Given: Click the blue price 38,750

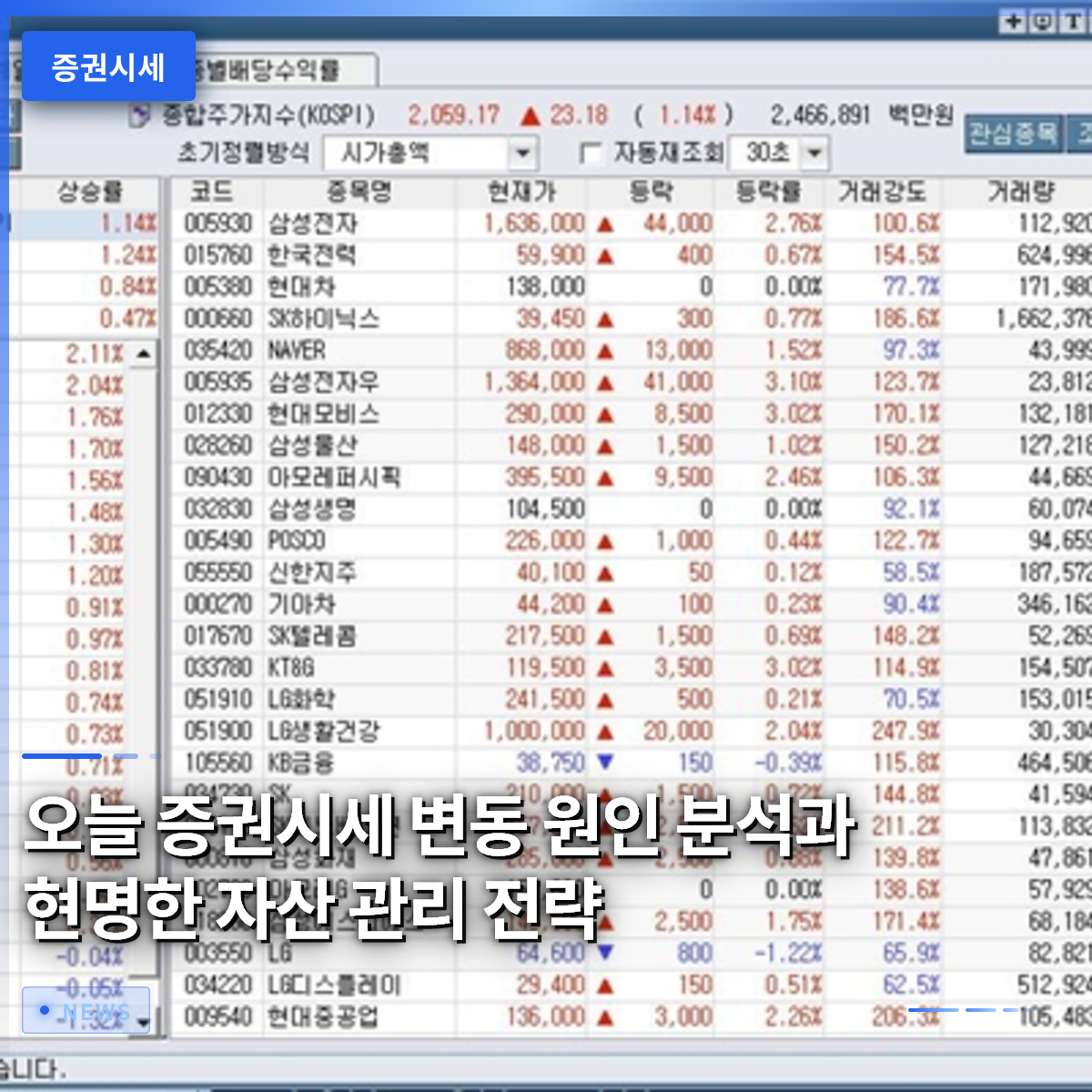Looking at the screenshot, I should point(551,763).
